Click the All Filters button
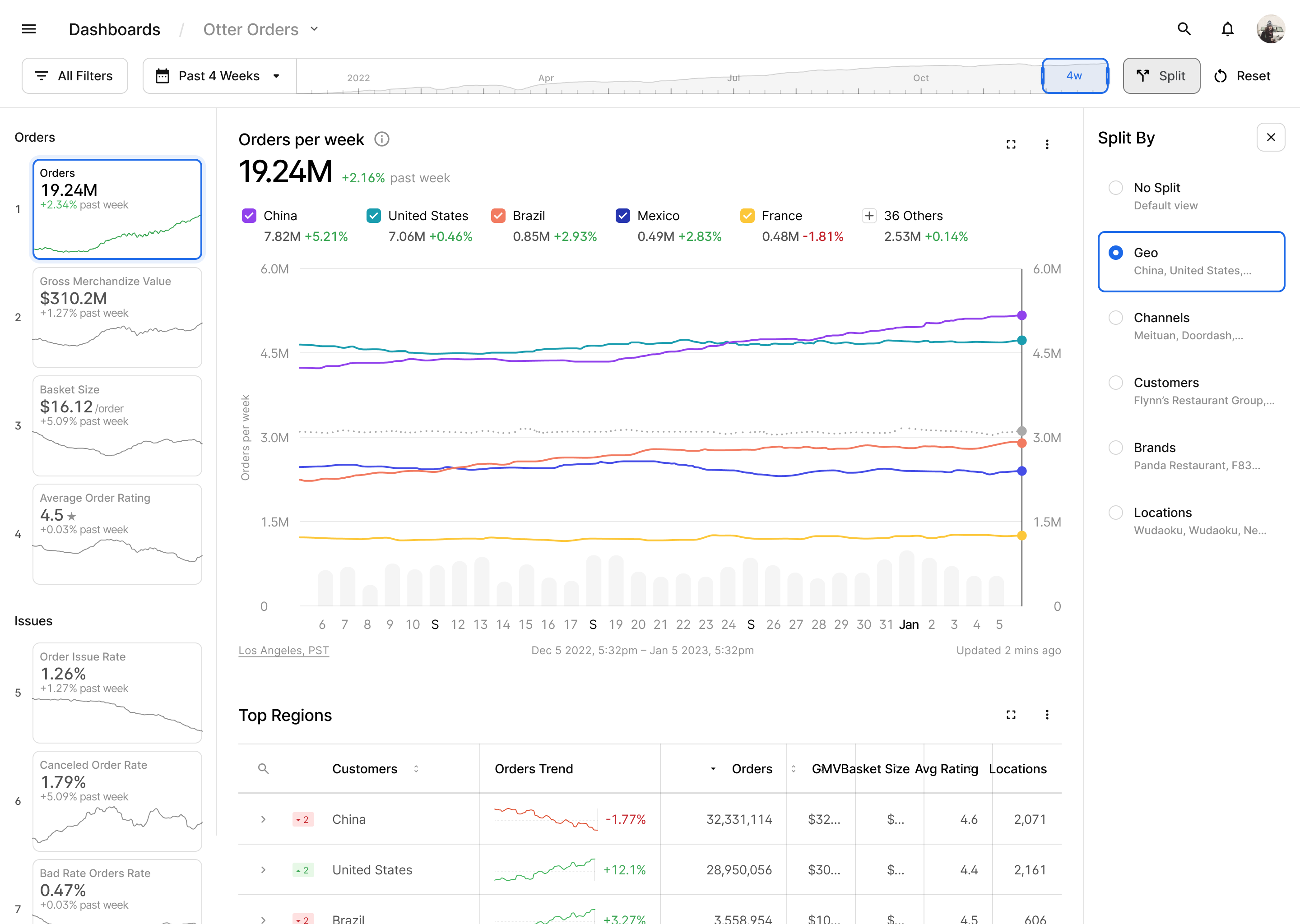 (74, 76)
